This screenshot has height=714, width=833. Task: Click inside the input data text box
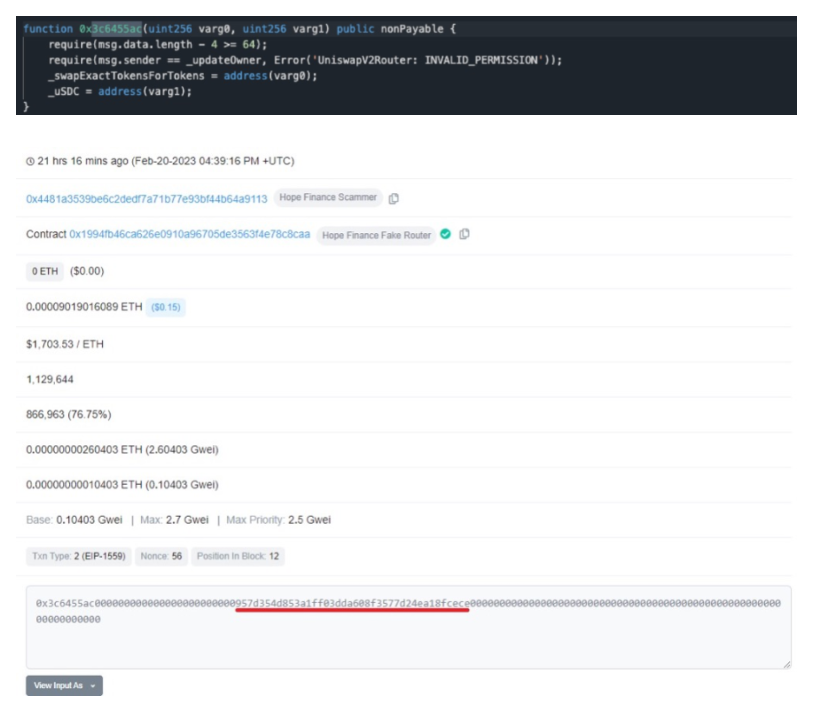(x=409, y=627)
